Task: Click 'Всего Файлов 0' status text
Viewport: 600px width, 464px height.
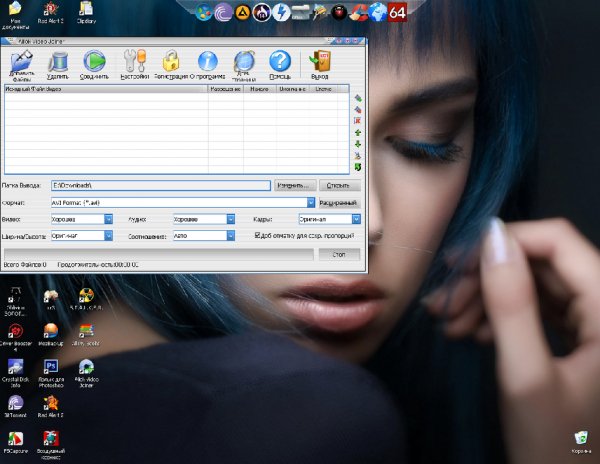Action: [x=24, y=265]
